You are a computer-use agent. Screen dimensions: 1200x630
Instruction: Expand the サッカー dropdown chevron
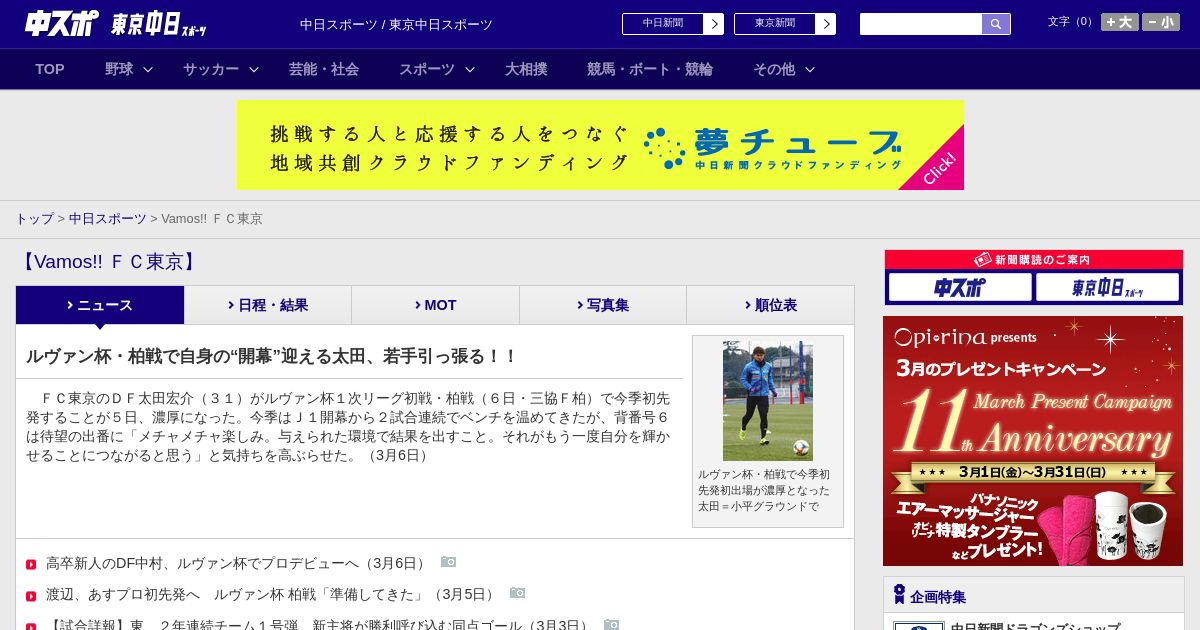(x=254, y=69)
